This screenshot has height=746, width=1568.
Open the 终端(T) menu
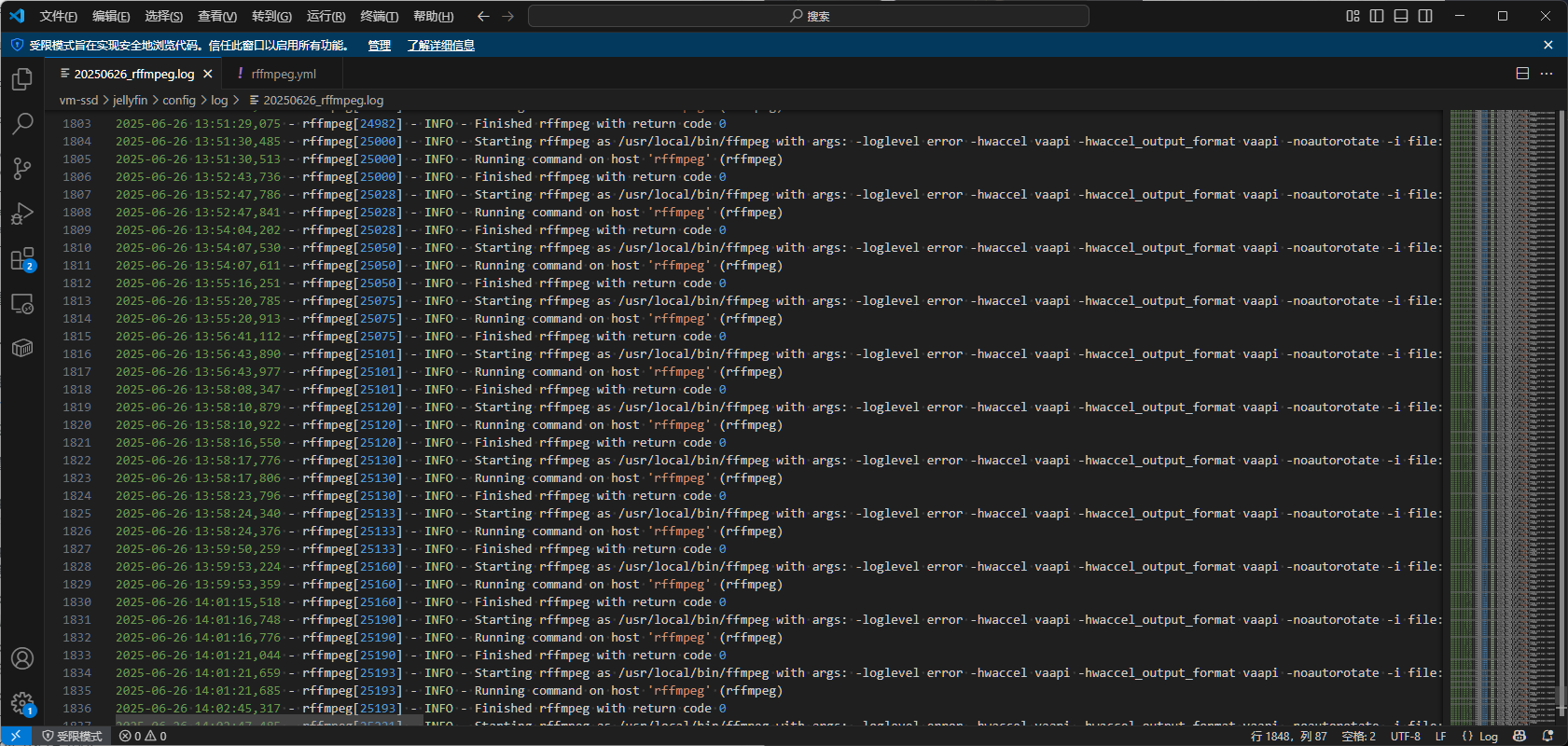coord(379,16)
